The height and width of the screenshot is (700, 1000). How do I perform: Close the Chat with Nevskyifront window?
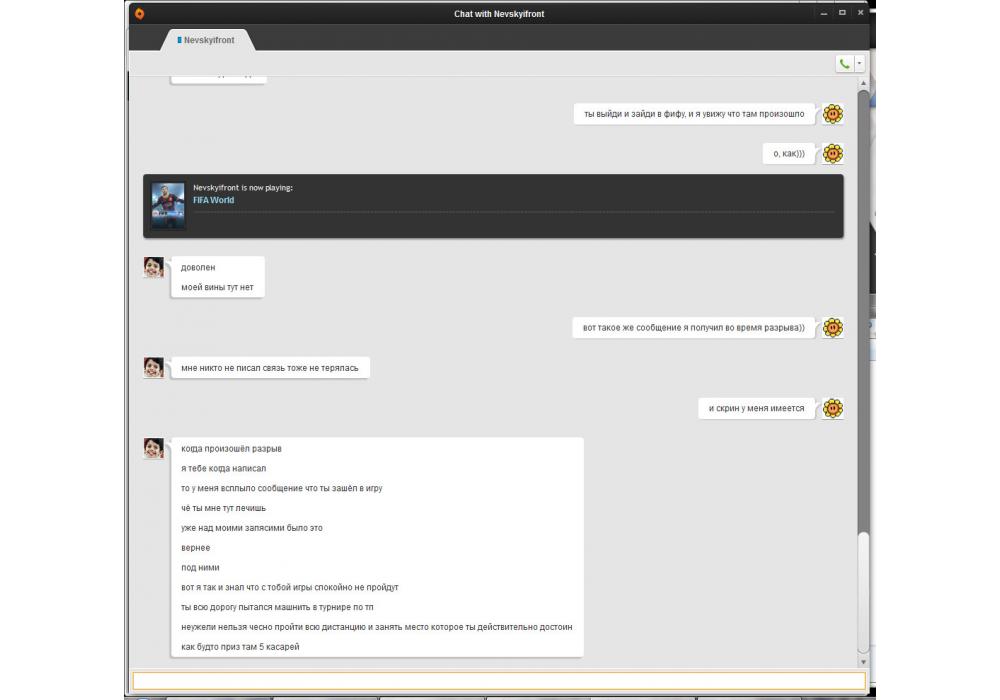[x=860, y=13]
